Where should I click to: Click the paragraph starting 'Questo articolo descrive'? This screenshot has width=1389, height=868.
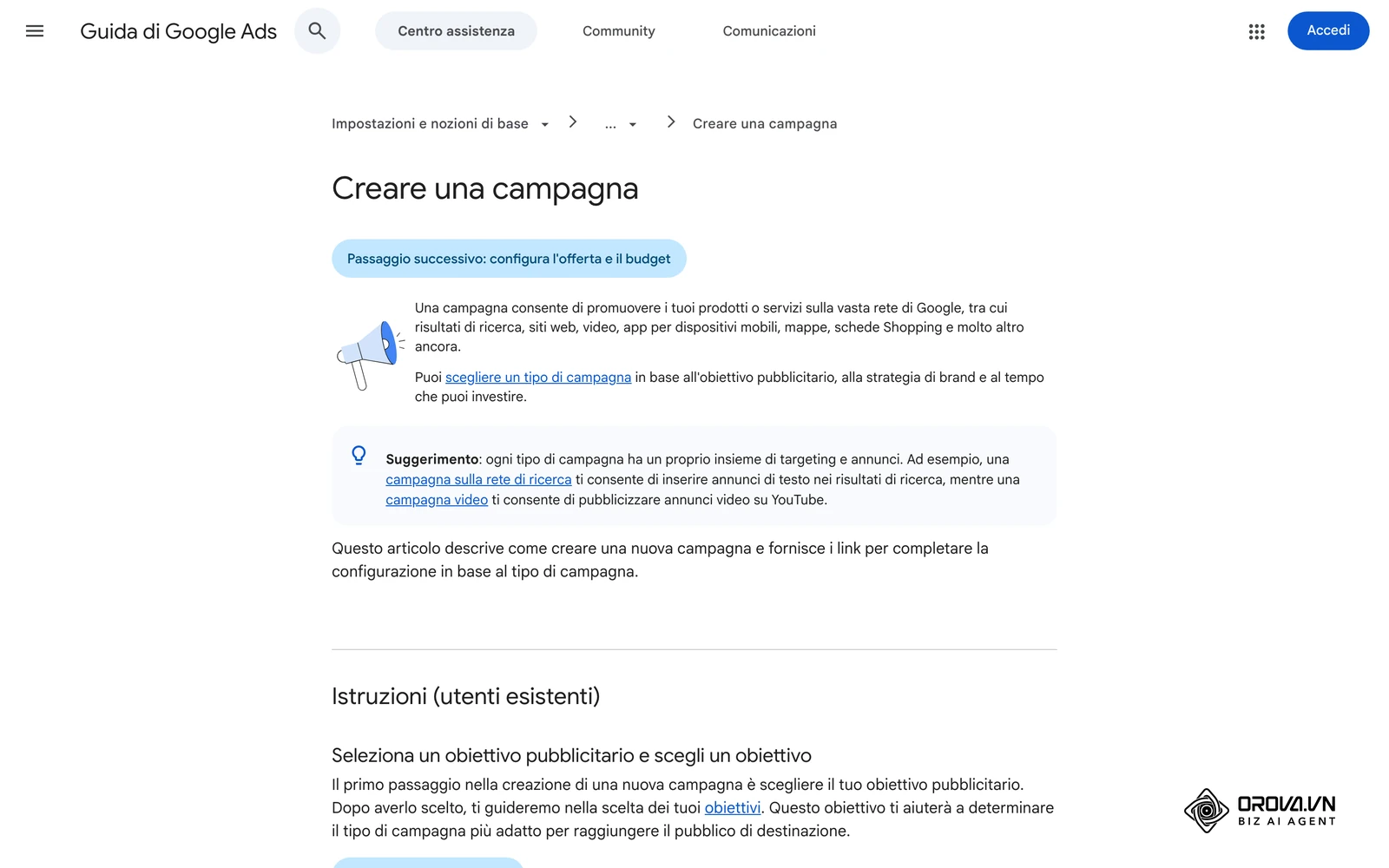point(660,560)
